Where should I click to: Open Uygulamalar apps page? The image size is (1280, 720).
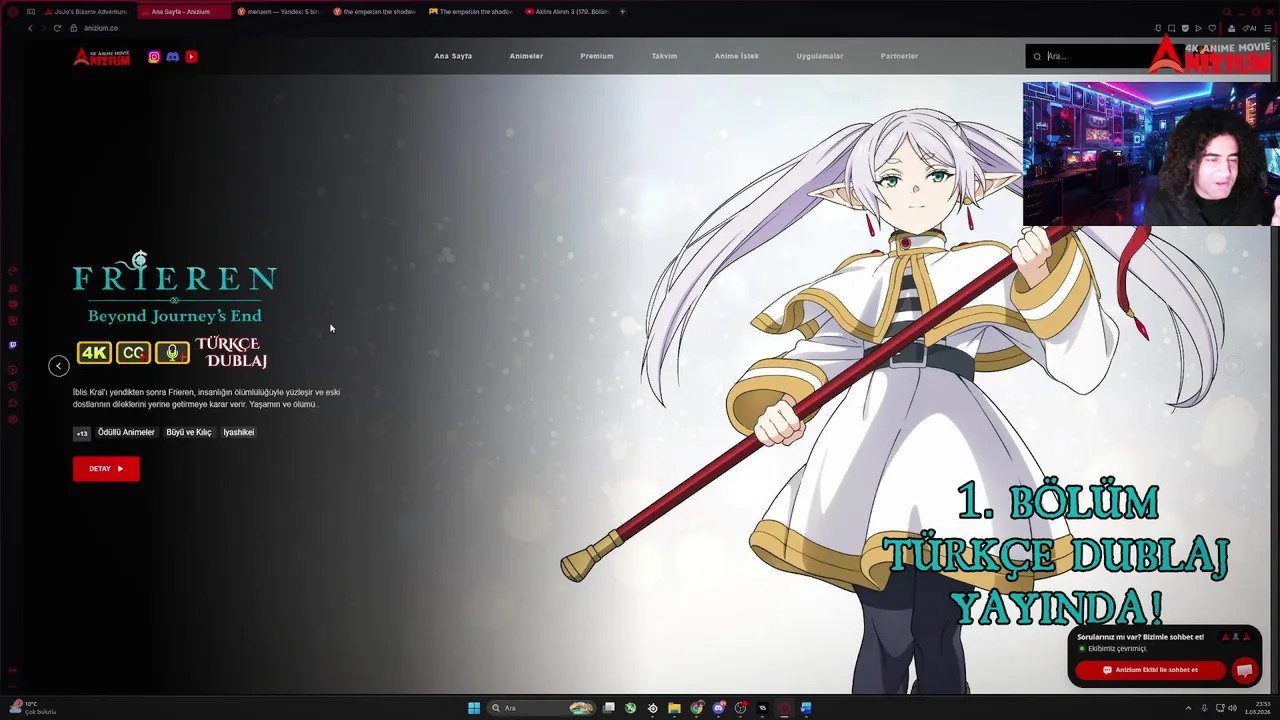[x=820, y=56]
